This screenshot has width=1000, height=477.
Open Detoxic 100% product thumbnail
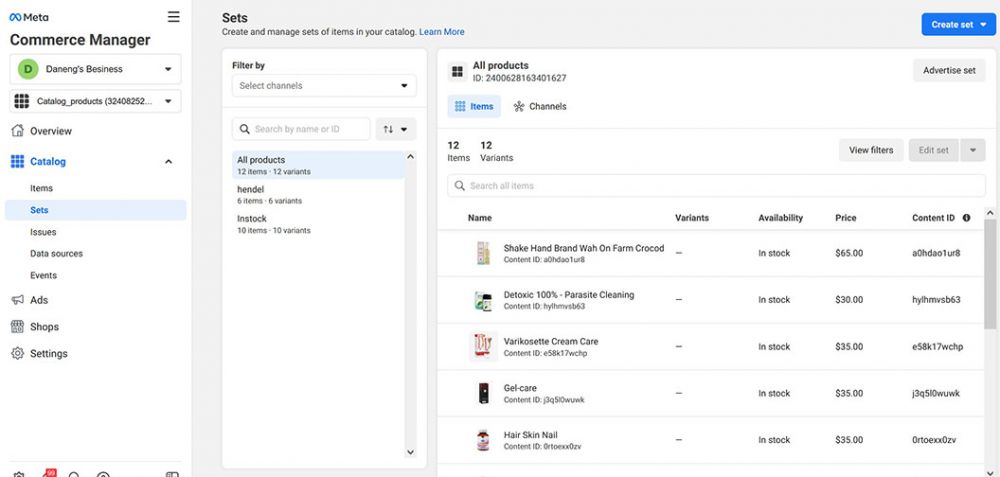483,300
